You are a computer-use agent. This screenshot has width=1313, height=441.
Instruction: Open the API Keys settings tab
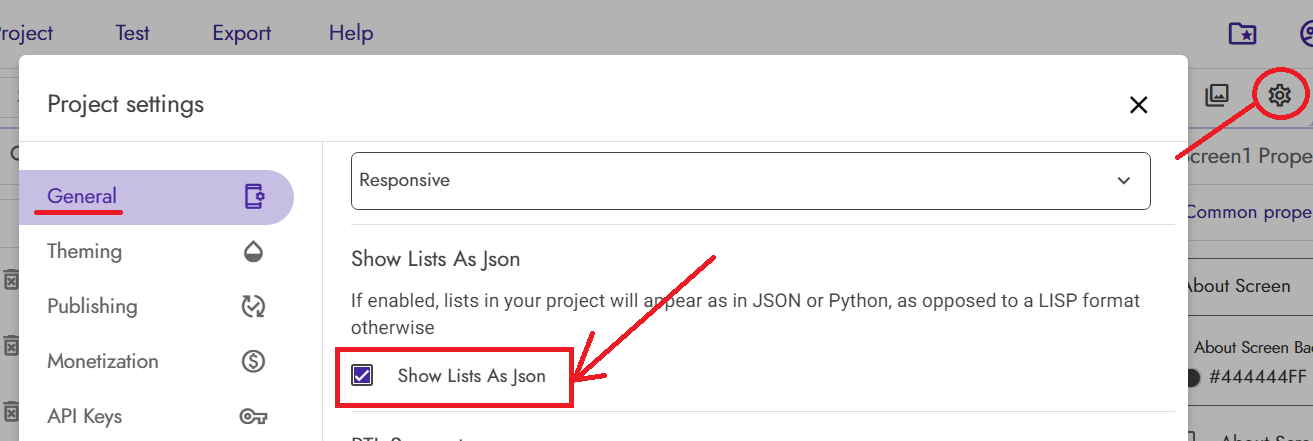[x=84, y=416]
